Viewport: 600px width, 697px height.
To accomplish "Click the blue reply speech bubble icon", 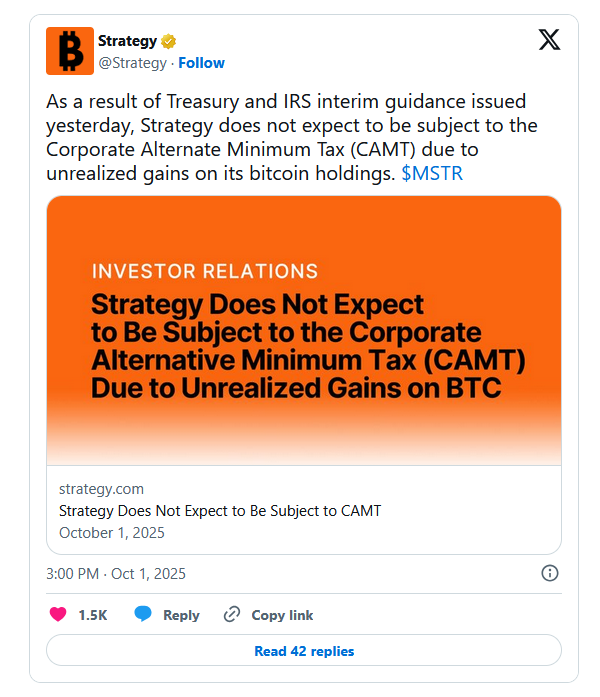I will (143, 614).
